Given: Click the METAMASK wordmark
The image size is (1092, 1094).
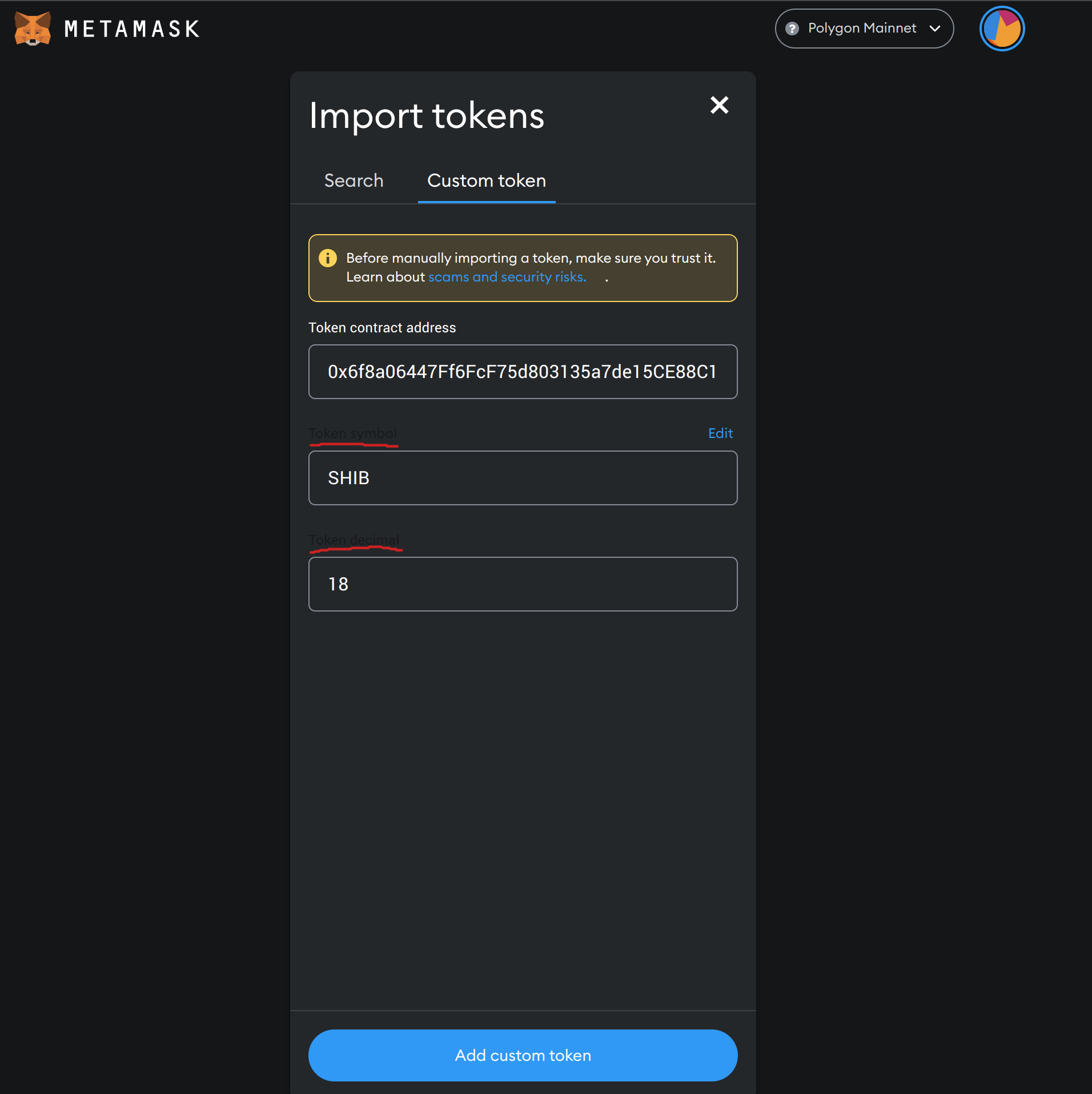Looking at the screenshot, I should click(133, 28).
